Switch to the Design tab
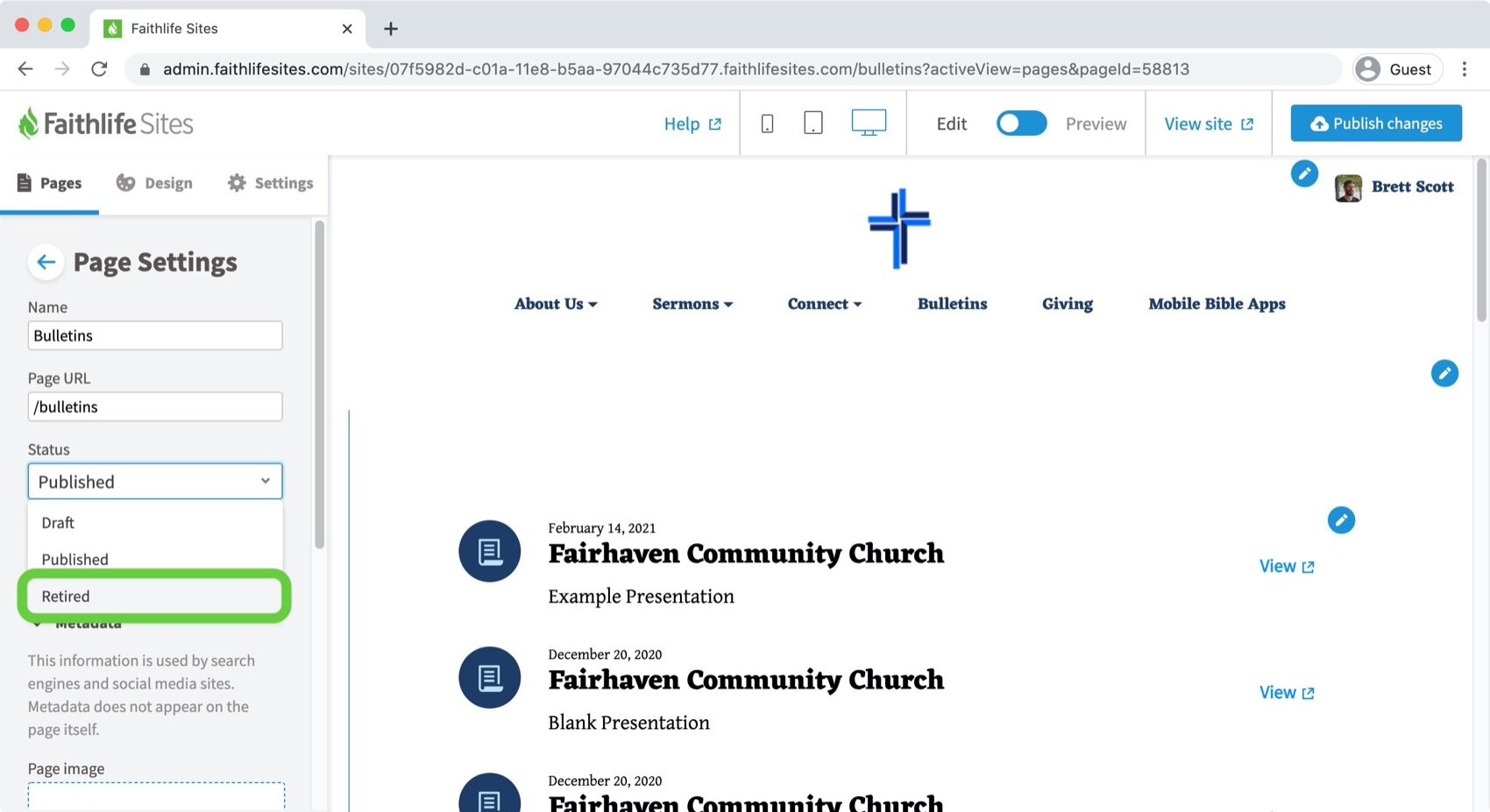The width and height of the screenshot is (1490, 812). coord(154,183)
